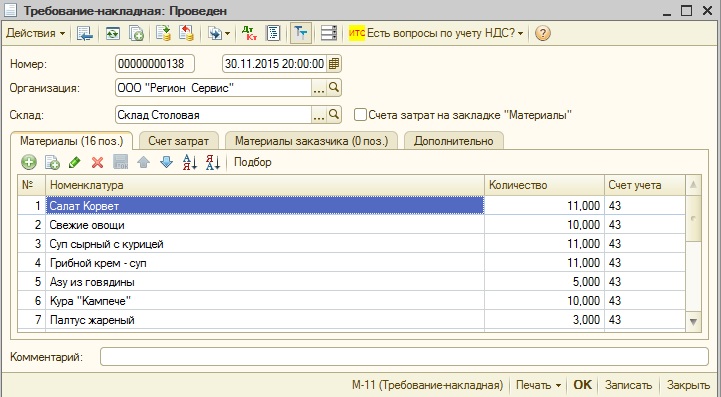Expand the Печать dropdown

pos(538,385)
